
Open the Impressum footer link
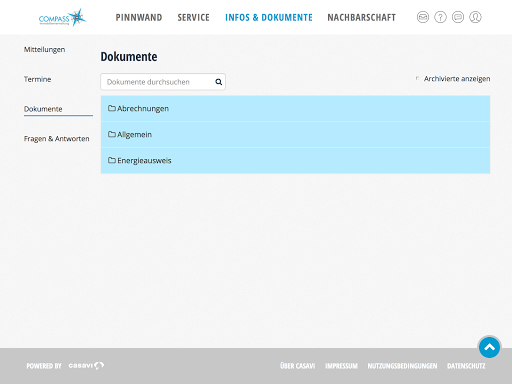coord(341,366)
